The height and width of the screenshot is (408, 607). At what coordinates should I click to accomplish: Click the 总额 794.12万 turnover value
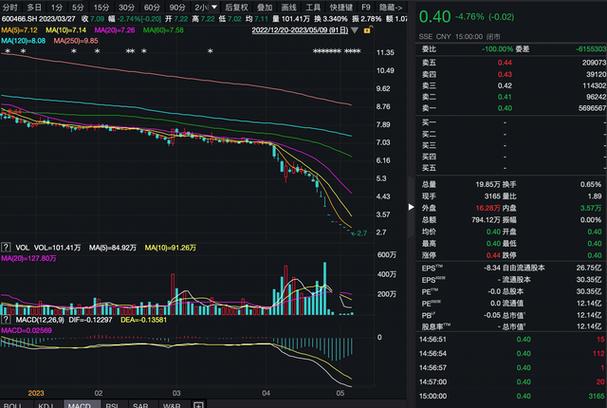tap(486, 220)
